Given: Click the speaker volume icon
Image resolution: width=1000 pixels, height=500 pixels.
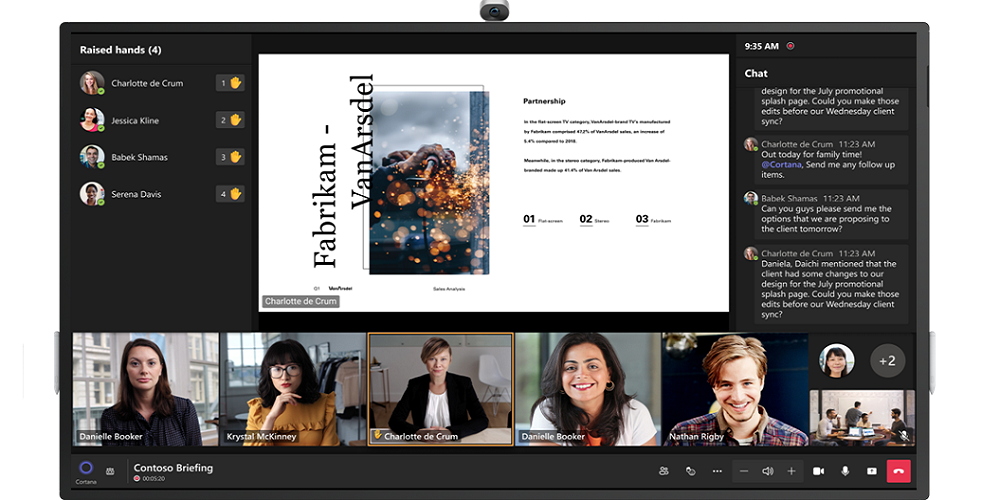Looking at the screenshot, I should point(767,471).
